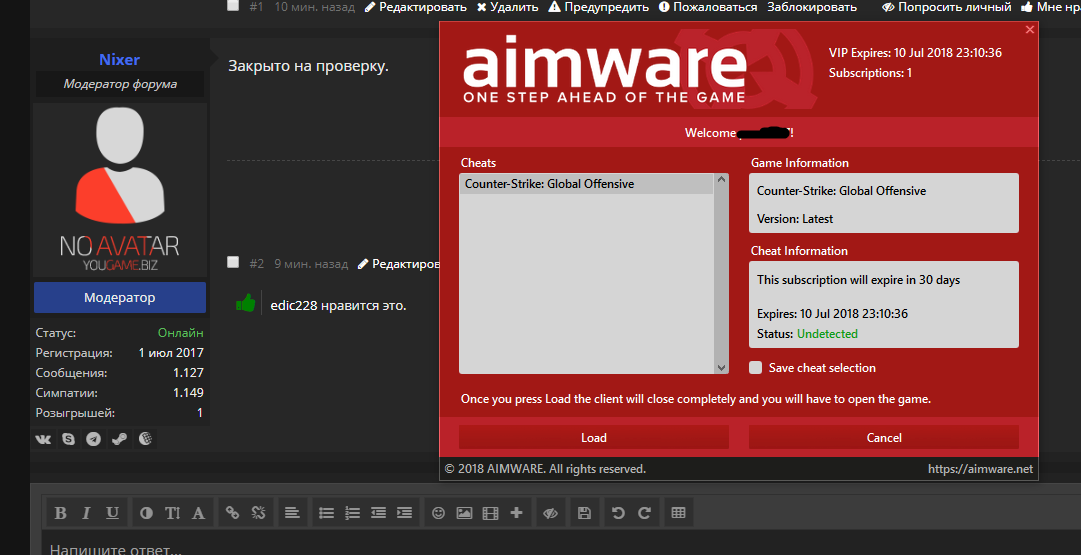Click the Симпатии count 1.149

[188, 393]
